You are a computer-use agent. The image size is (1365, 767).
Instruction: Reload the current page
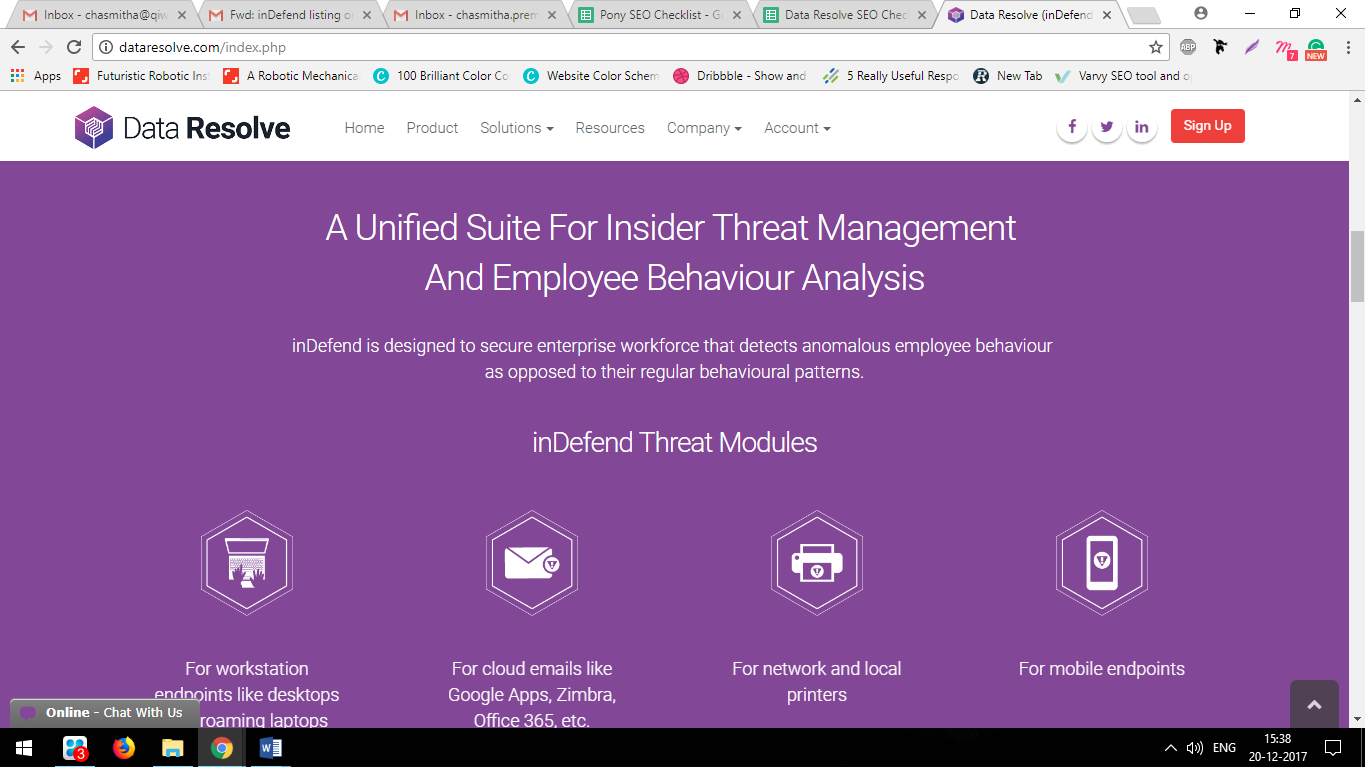[x=74, y=47]
